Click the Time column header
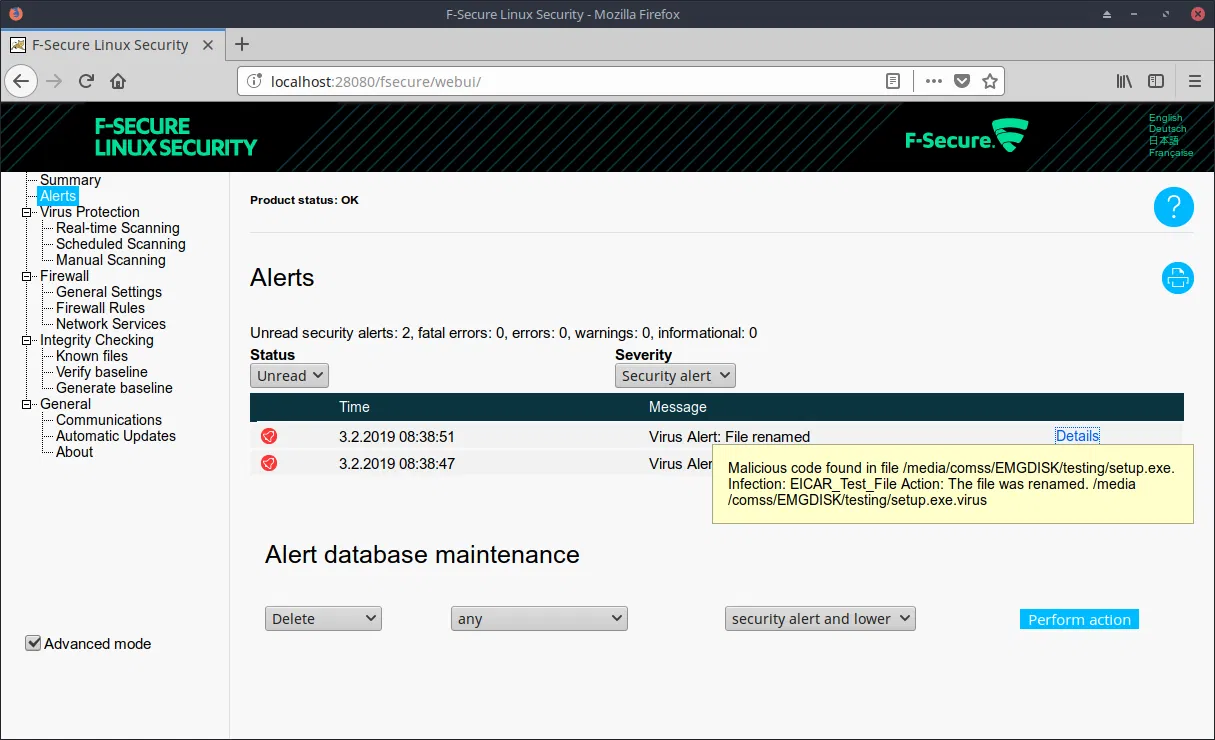 [354, 407]
